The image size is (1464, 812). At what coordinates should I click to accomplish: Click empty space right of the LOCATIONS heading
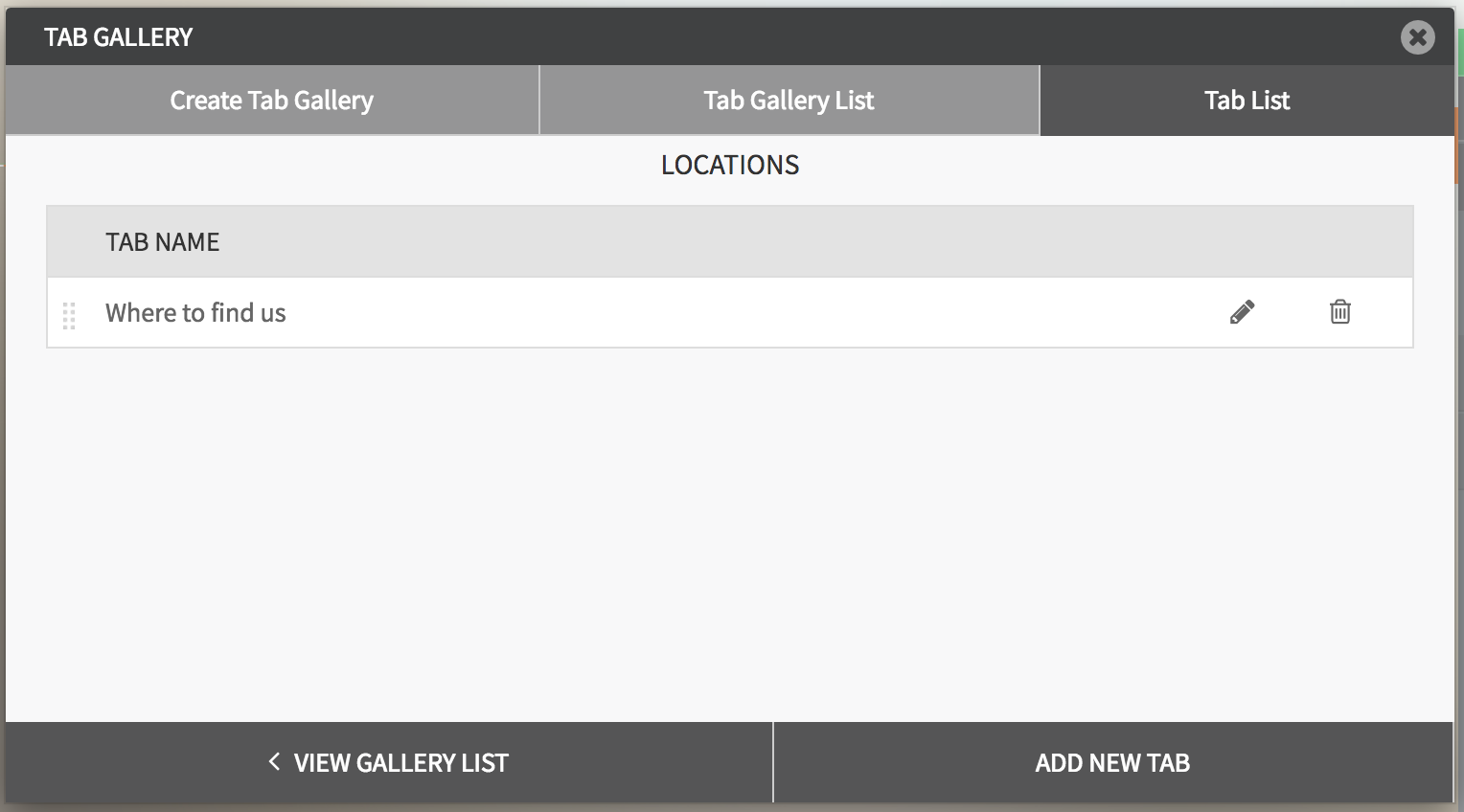1102,165
